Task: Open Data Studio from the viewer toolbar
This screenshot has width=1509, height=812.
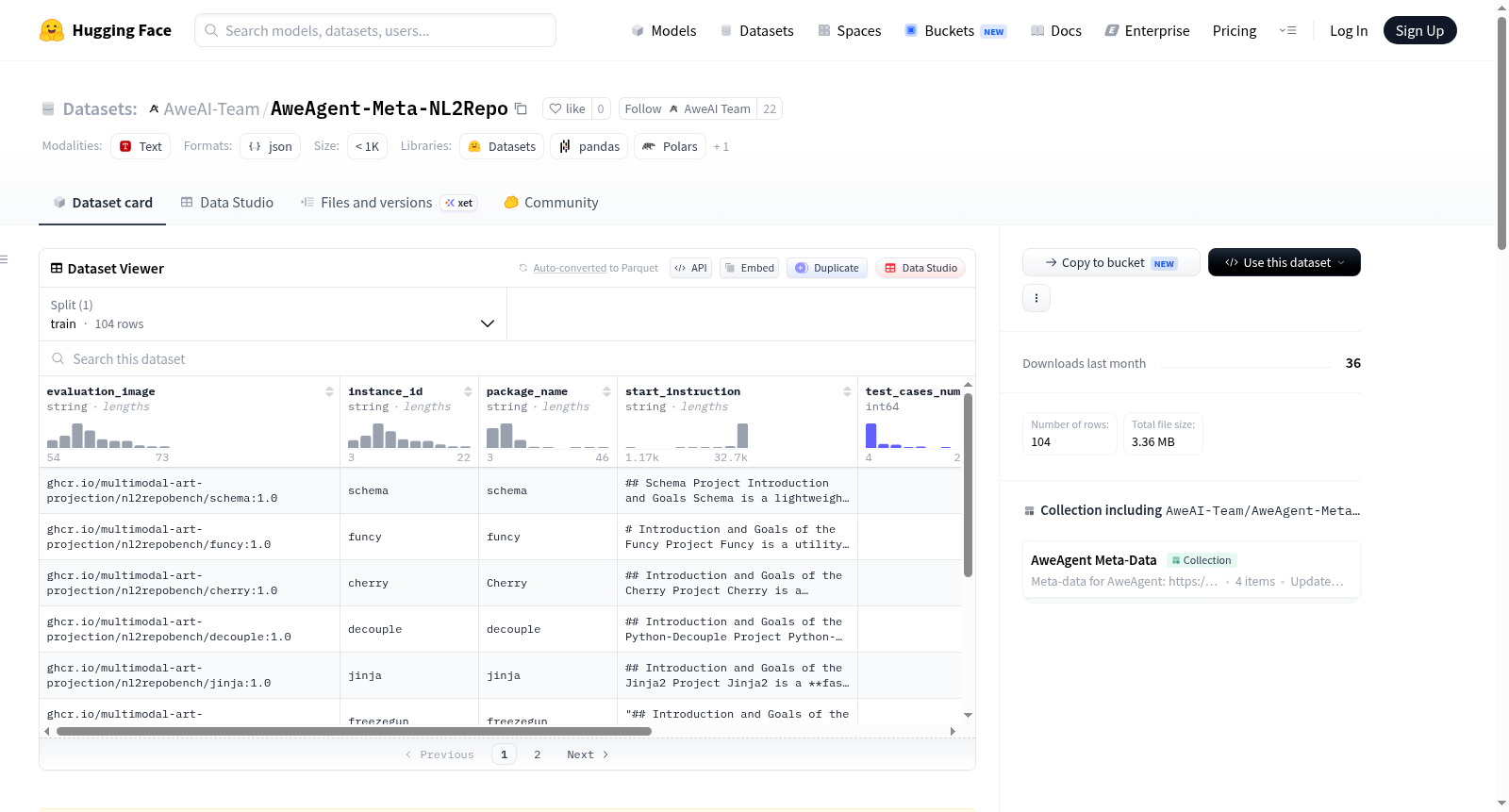Action: point(920,268)
